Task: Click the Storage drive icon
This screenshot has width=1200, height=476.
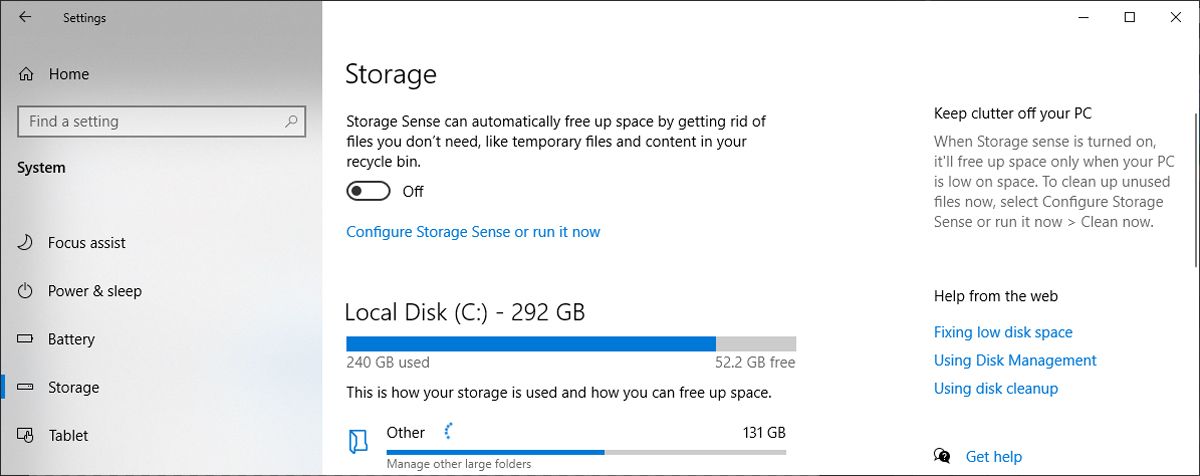Action: tap(26, 387)
